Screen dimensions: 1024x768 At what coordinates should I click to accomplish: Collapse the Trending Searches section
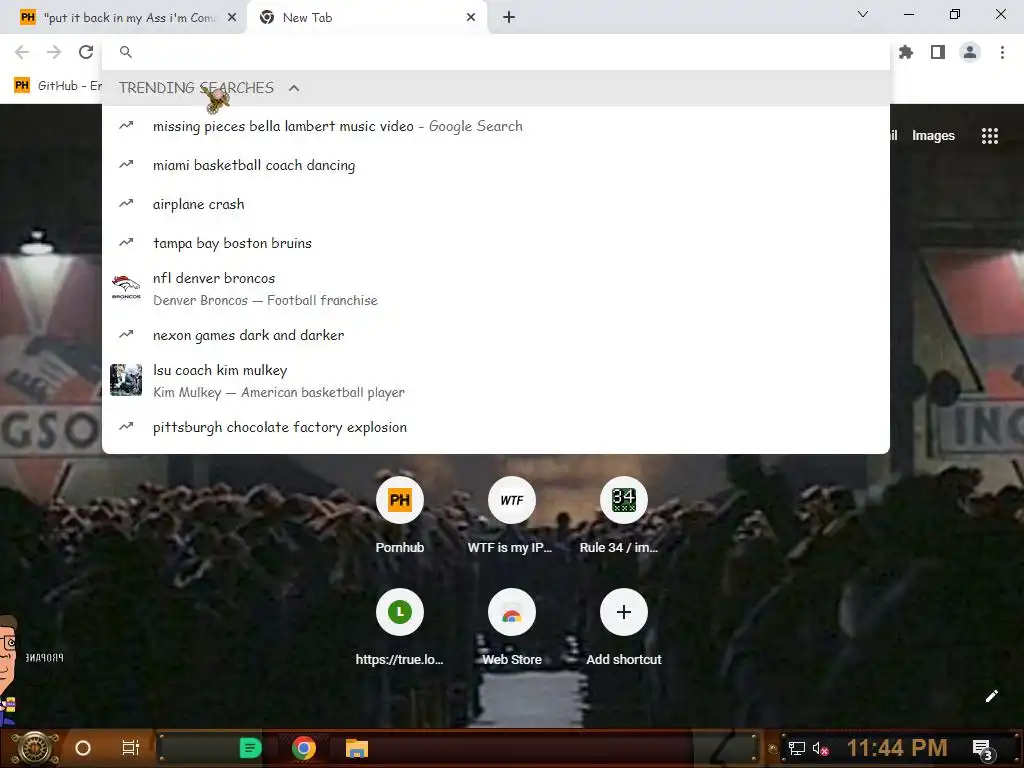point(294,88)
